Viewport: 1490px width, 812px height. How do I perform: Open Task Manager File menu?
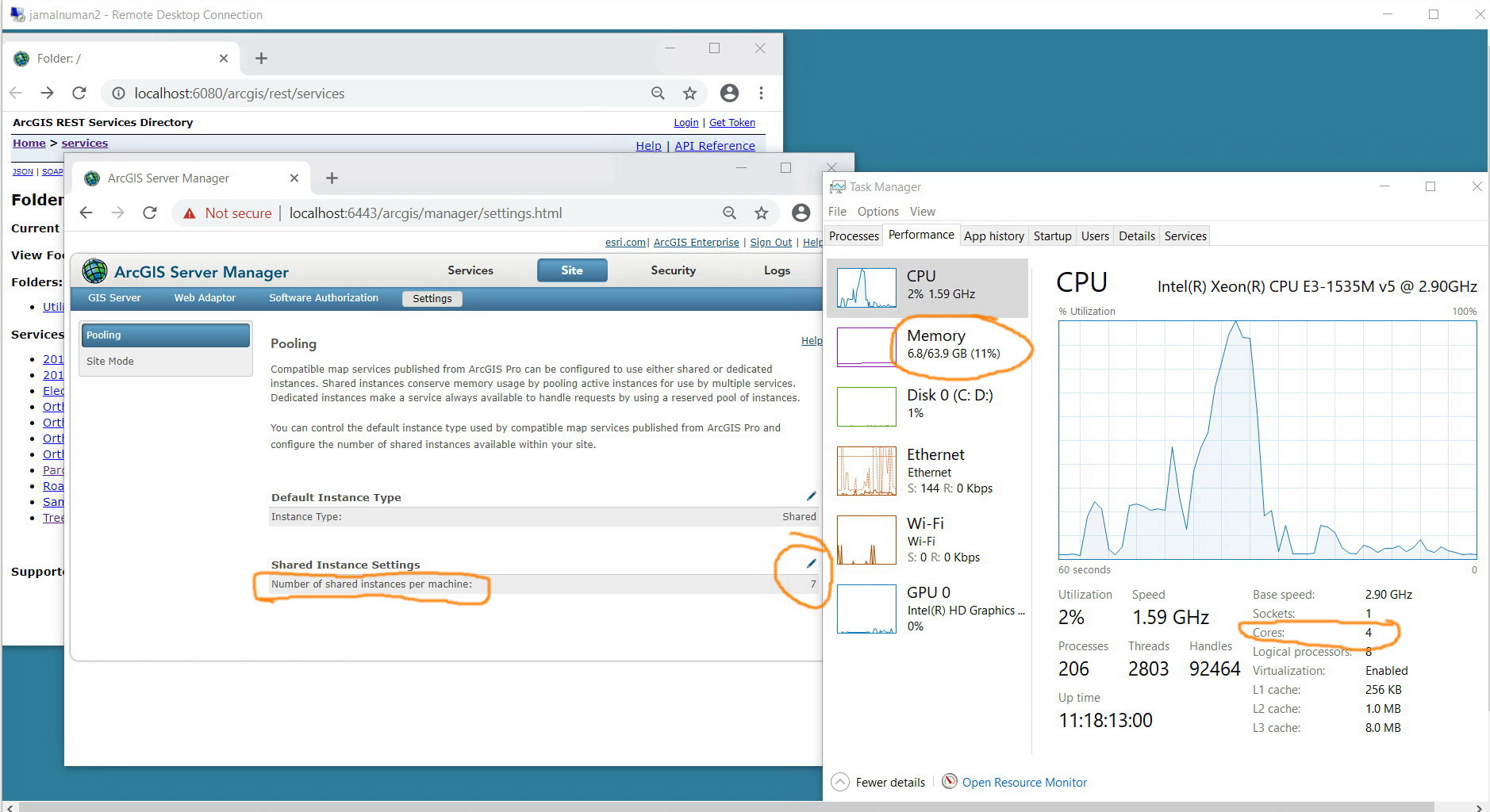click(x=837, y=211)
